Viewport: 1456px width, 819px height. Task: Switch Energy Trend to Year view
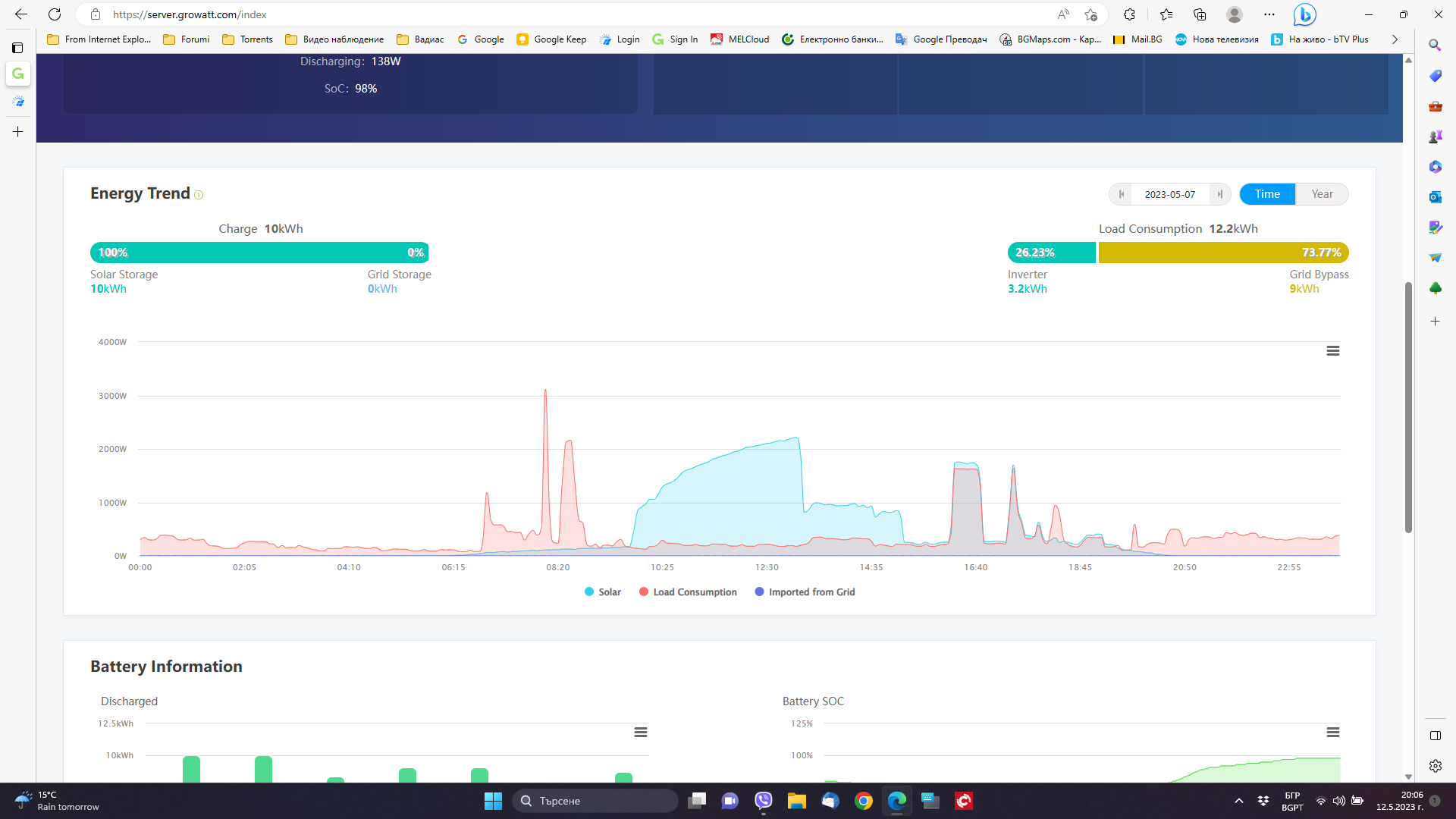[x=1322, y=194]
